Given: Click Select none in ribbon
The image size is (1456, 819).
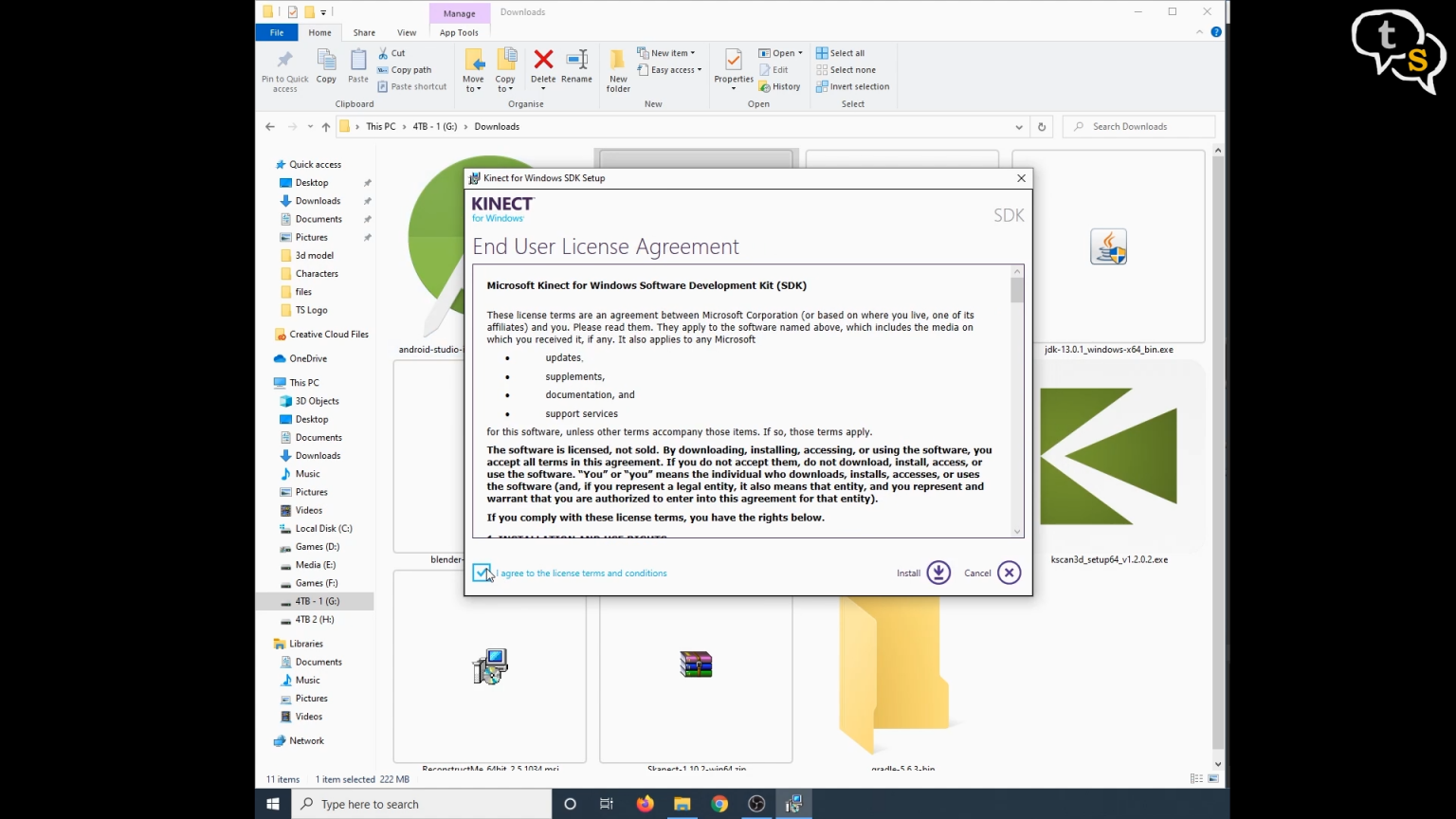Looking at the screenshot, I should point(846,70).
